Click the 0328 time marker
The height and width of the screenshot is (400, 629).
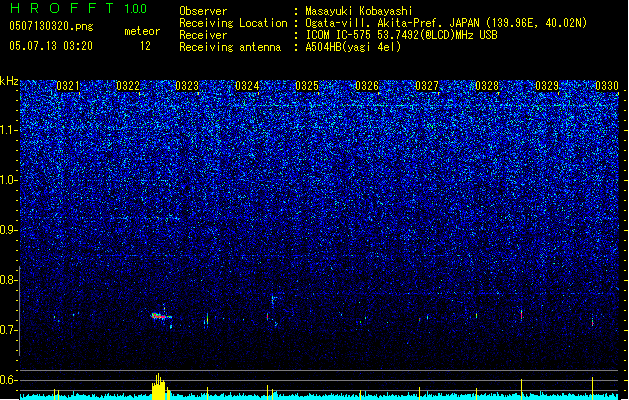(x=487, y=86)
